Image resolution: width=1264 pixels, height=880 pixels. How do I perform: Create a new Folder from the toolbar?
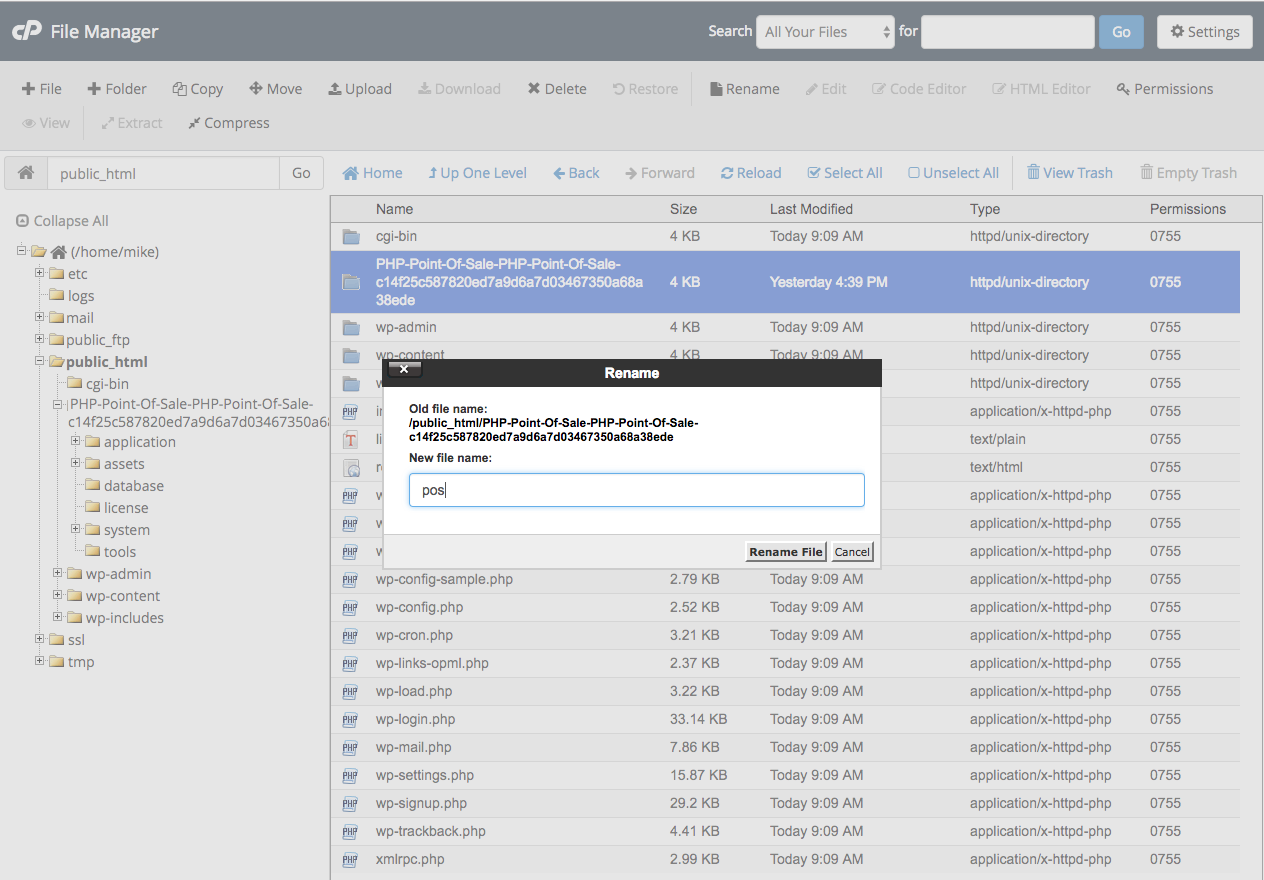pyautogui.click(x=117, y=89)
